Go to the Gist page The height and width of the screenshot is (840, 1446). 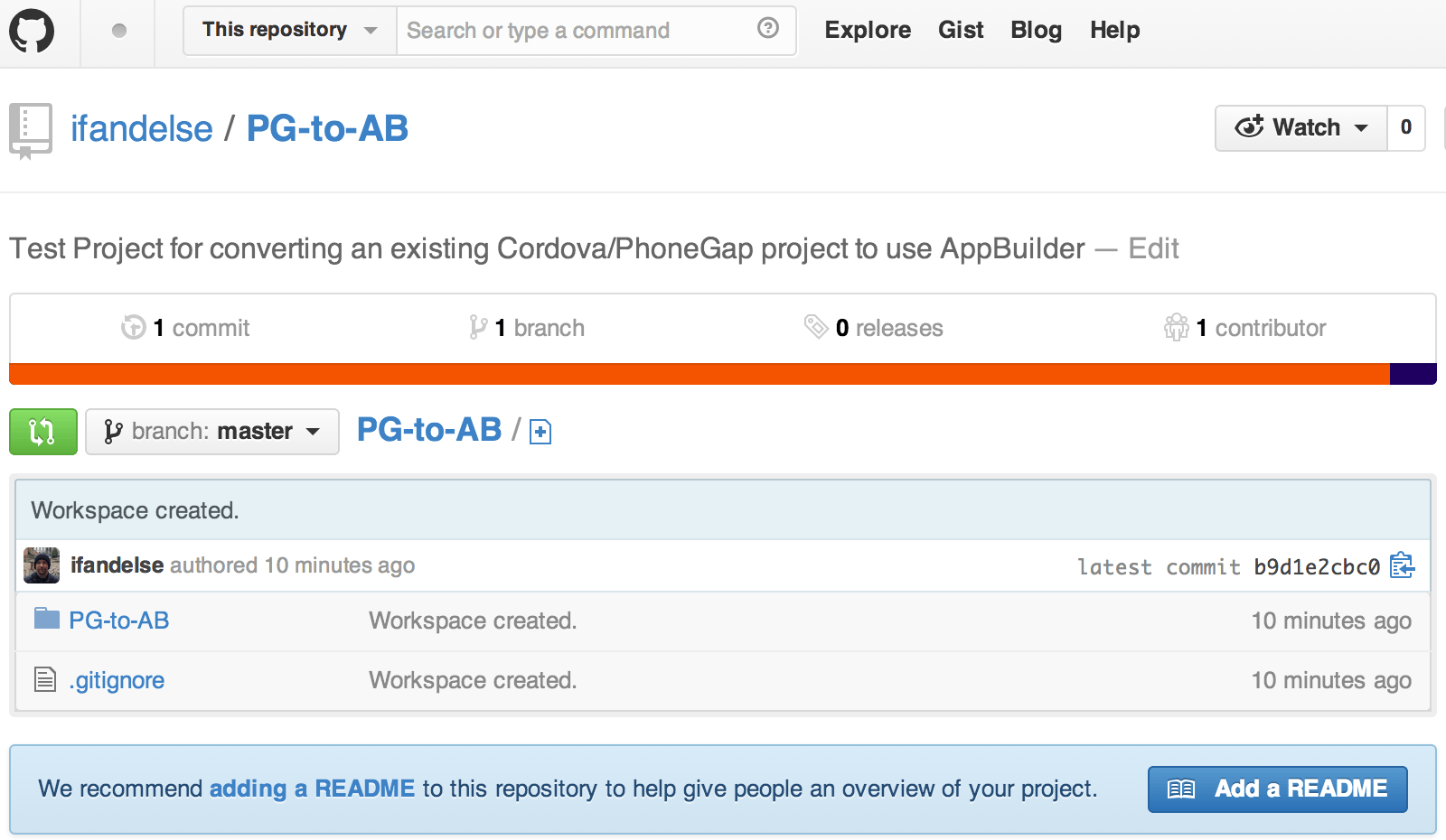tap(960, 31)
